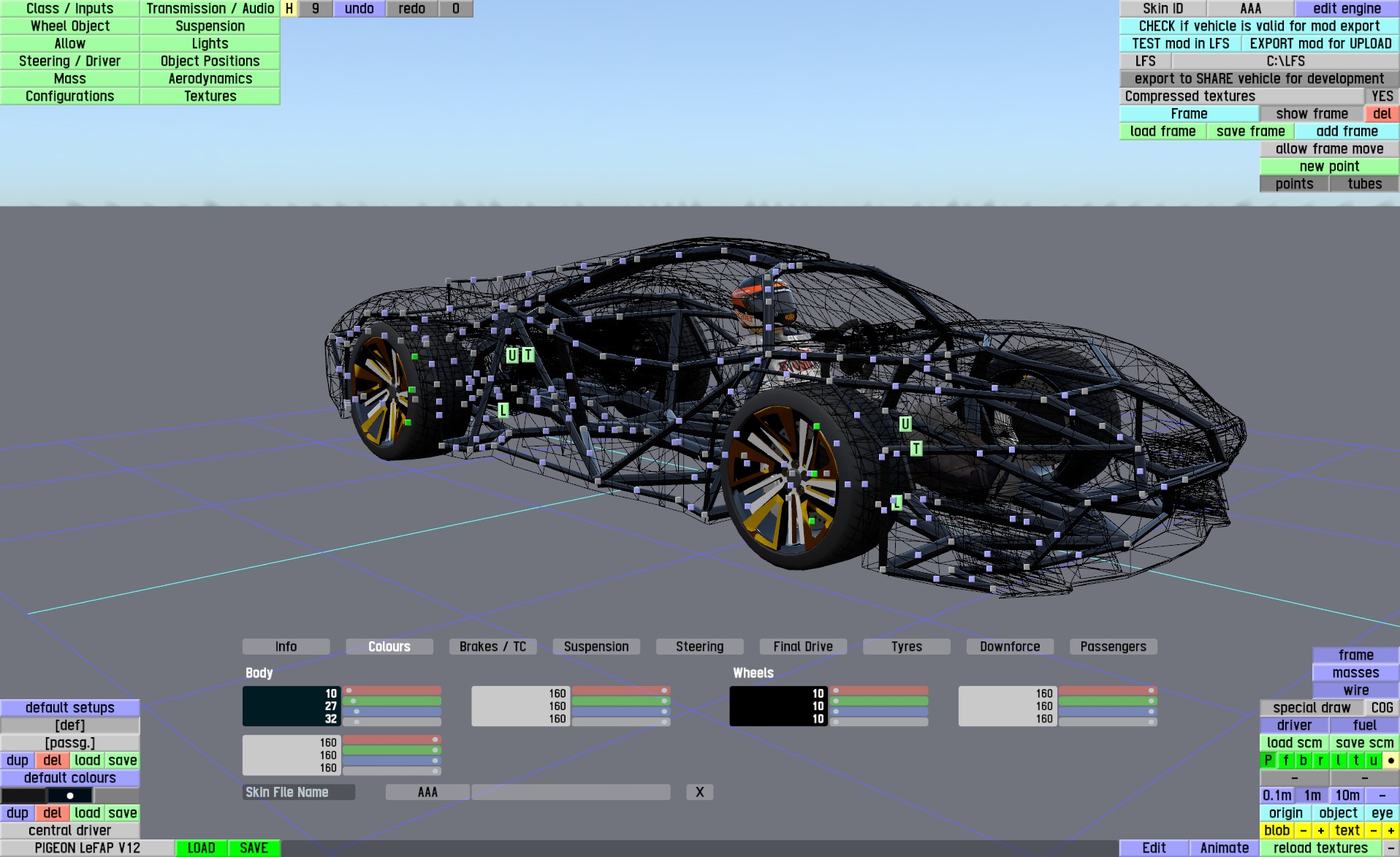Select the dark teal Body colour swatch
Viewport: 1400px width, 857px height.
(292, 706)
